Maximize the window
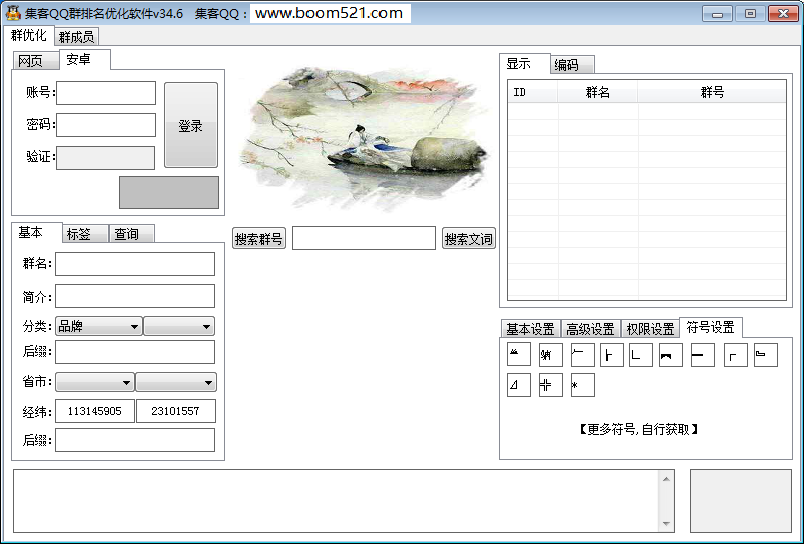Image resolution: width=804 pixels, height=544 pixels. click(x=750, y=14)
